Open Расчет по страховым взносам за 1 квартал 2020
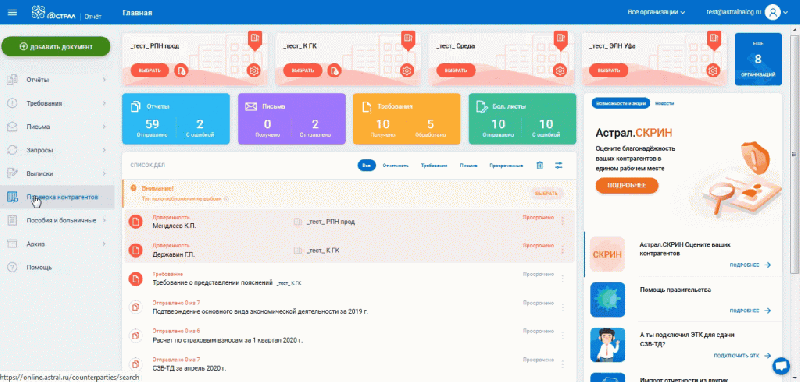 click(x=228, y=340)
